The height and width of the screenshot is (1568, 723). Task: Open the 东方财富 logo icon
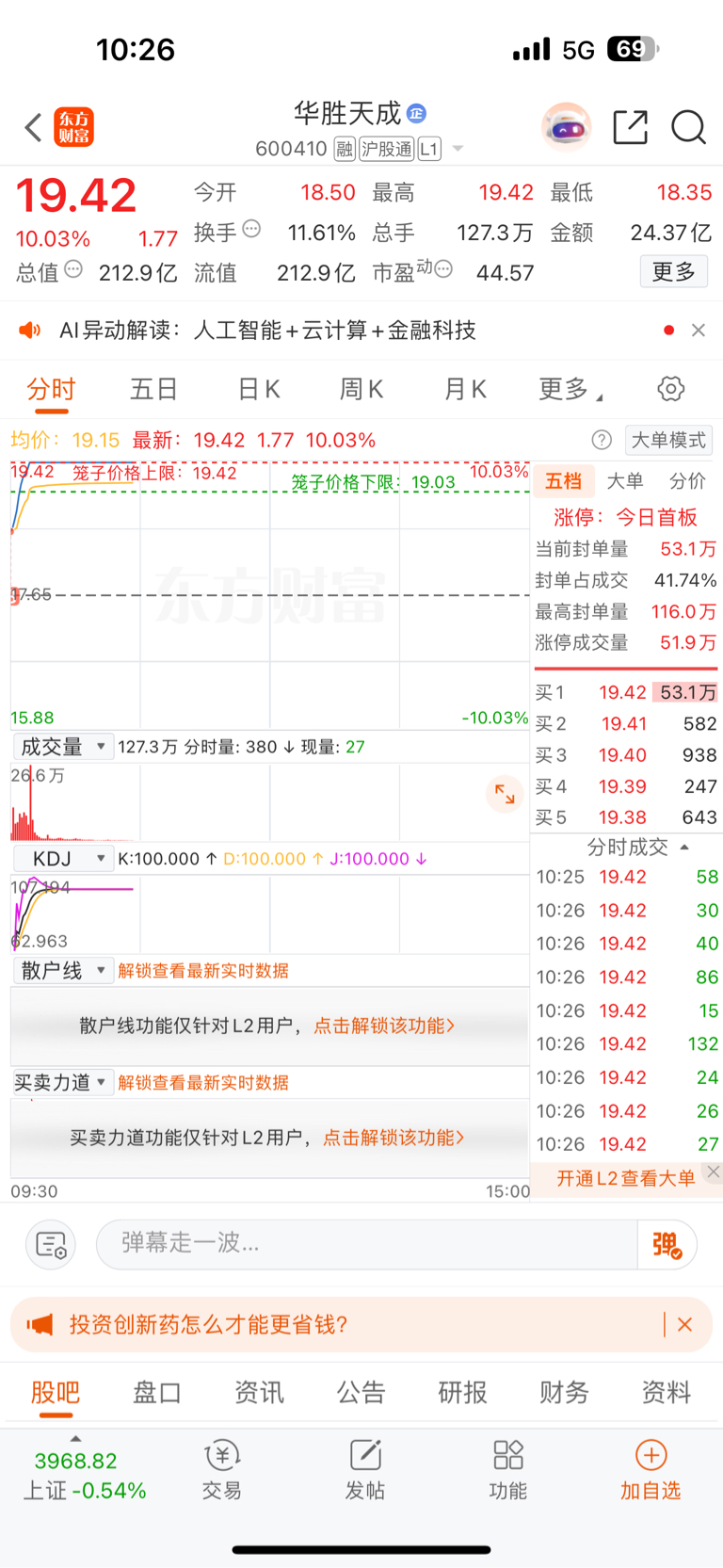click(74, 127)
